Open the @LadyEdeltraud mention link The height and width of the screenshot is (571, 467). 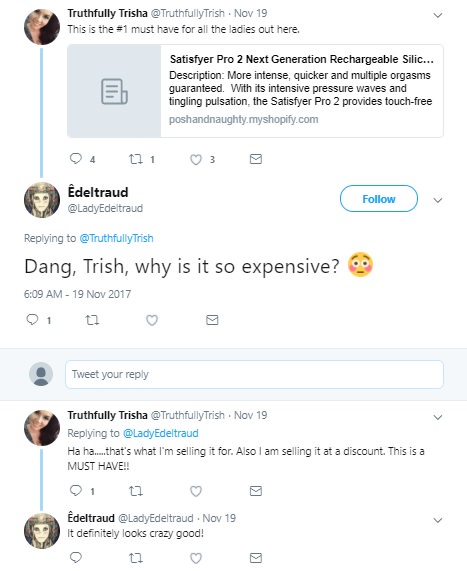[x=161, y=433]
